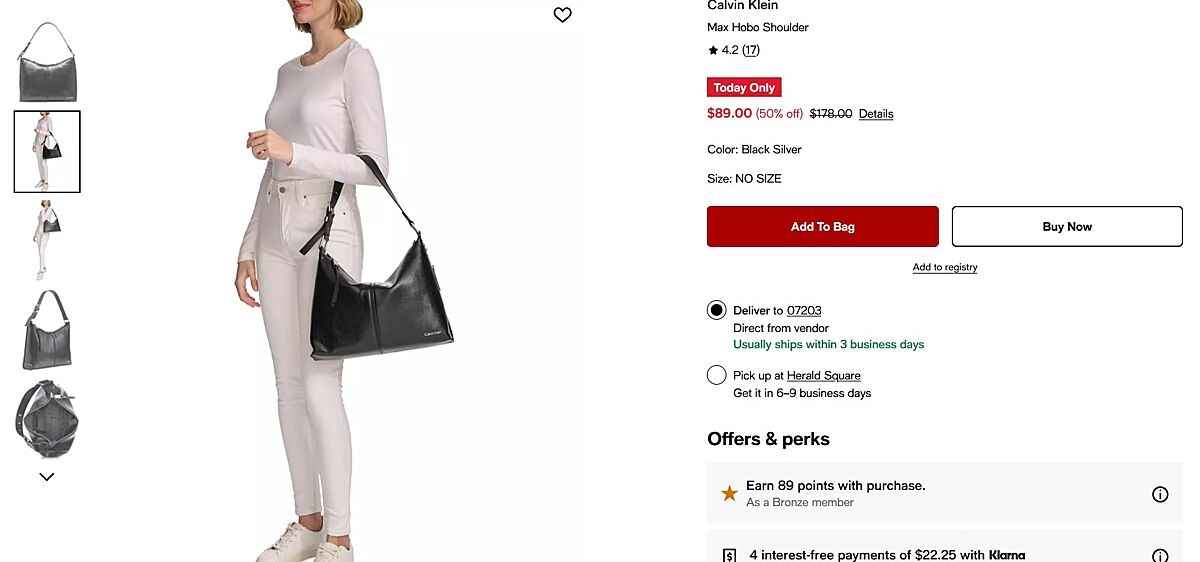Image resolution: width=1200 pixels, height=562 pixels.
Task: Change the Herald Square pickup store
Action: point(824,376)
